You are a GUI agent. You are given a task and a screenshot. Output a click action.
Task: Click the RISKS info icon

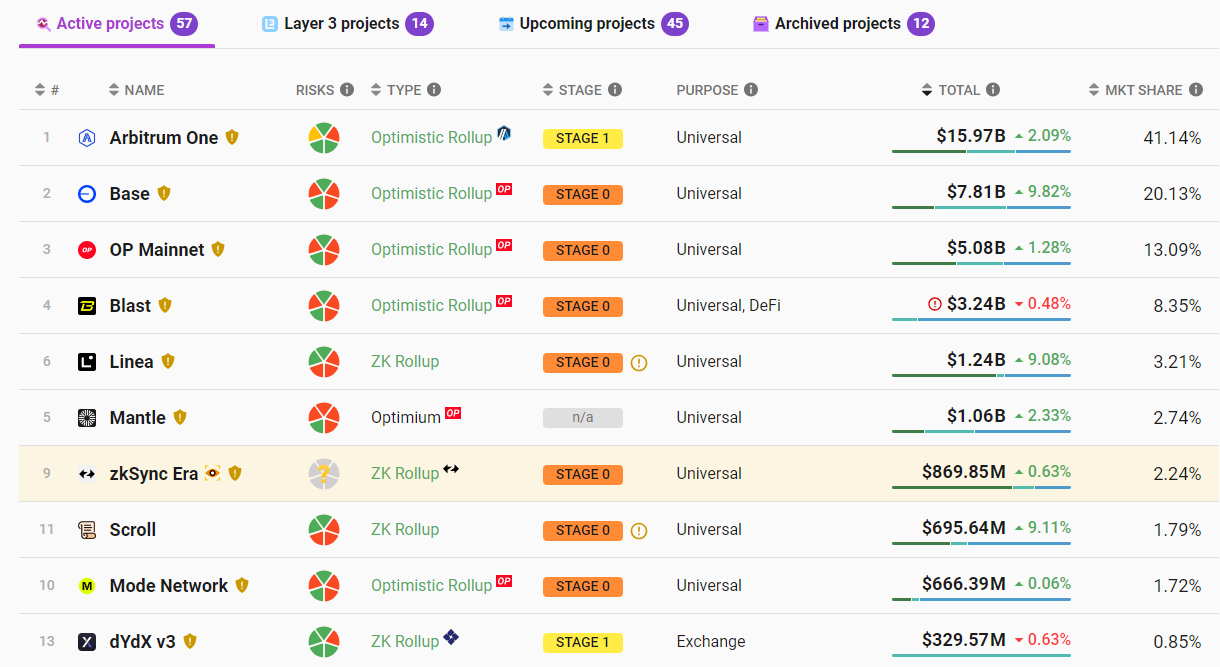tap(347, 90)
